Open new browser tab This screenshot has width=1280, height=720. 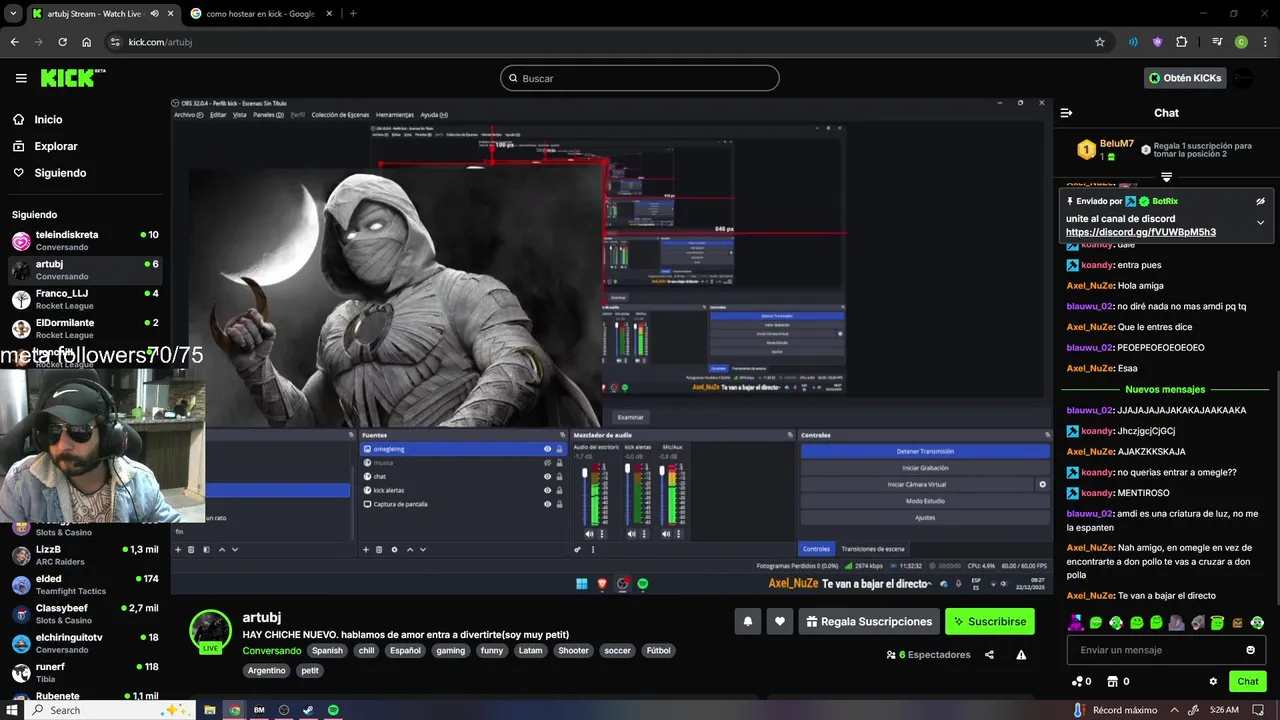coord(353,14)
